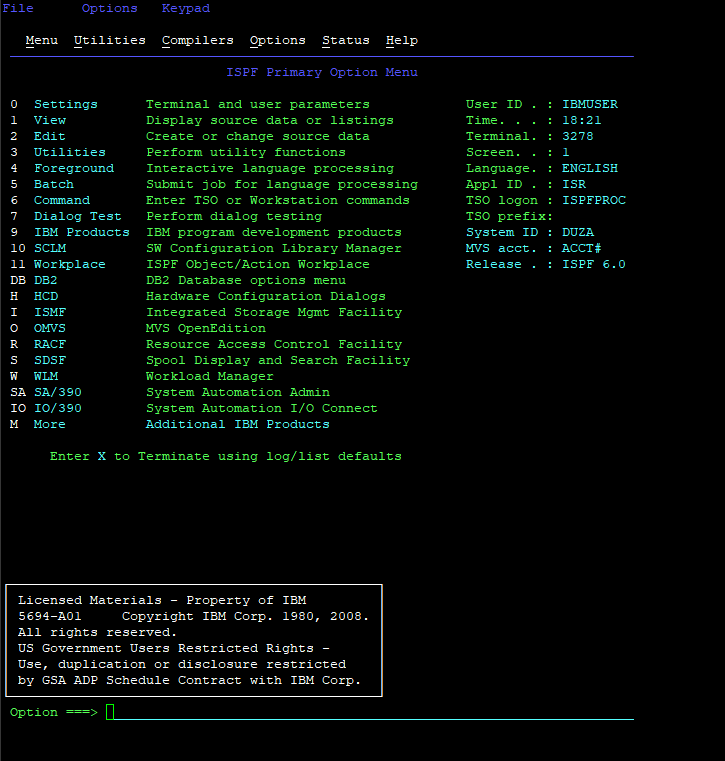Select the RACF option
The width and height of the screenshot is (725, 761).
click(49, 345)
